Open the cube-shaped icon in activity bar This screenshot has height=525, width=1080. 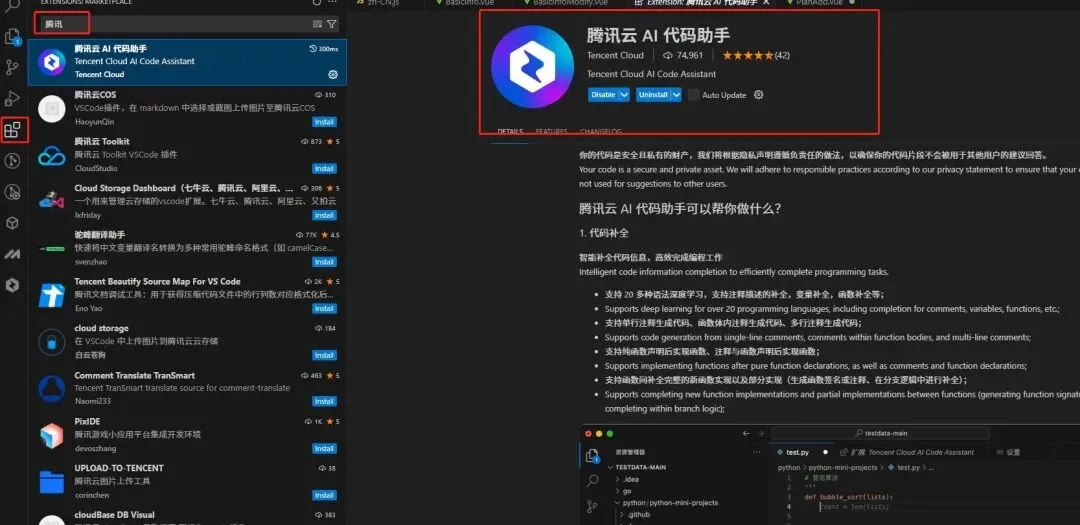click(13, 223)
